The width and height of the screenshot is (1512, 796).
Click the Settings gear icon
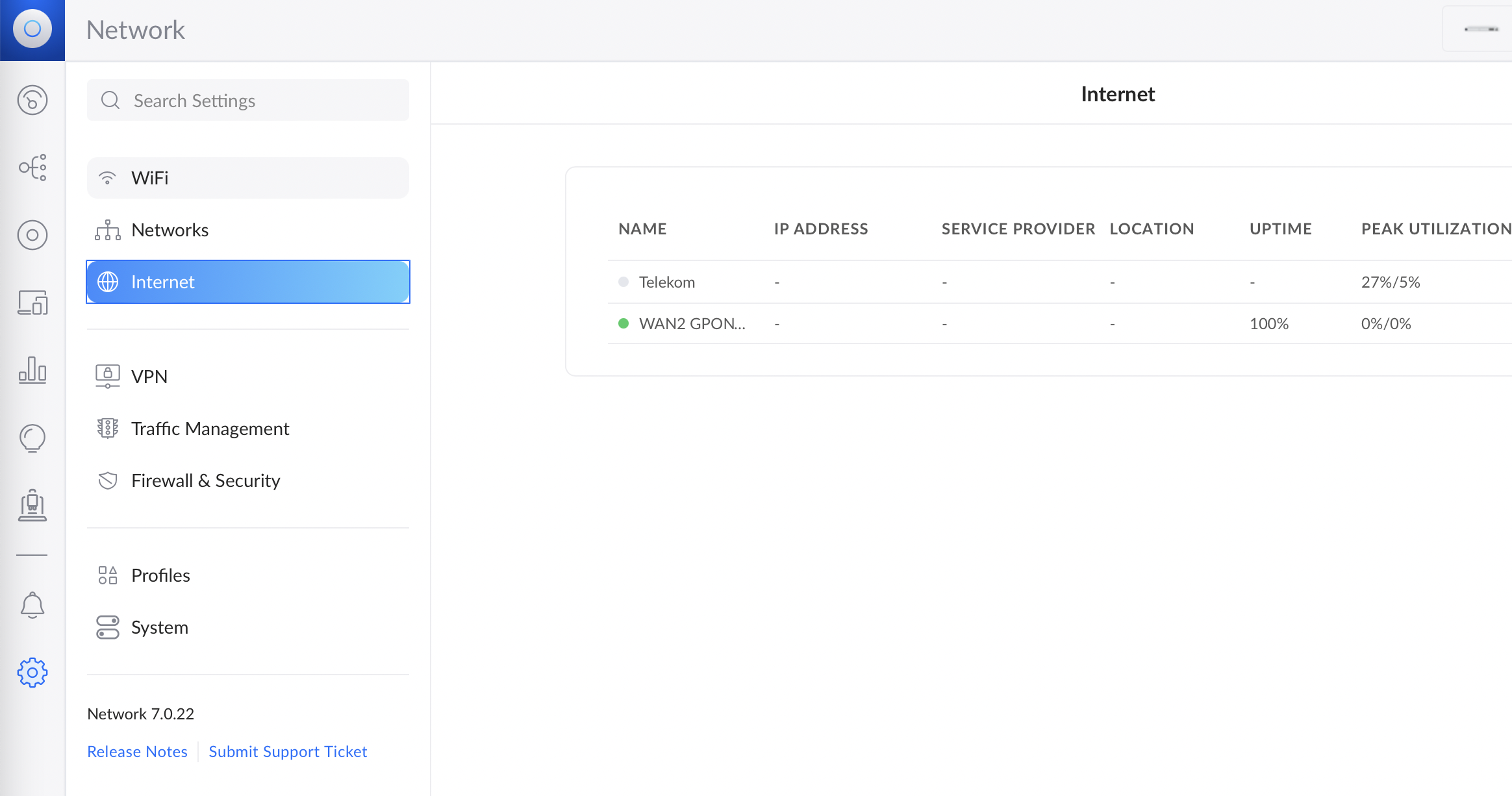coord(32,673)
